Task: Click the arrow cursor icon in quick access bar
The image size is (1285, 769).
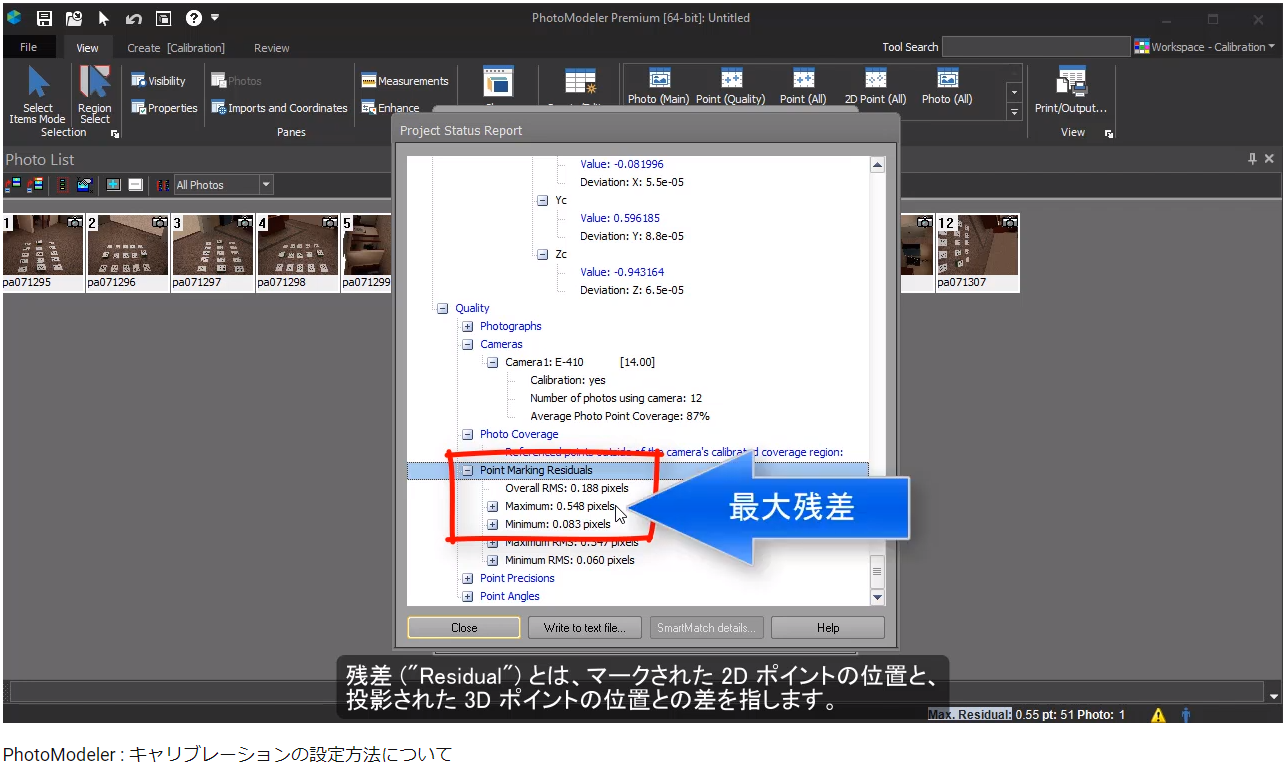Action: coord(104,18)
